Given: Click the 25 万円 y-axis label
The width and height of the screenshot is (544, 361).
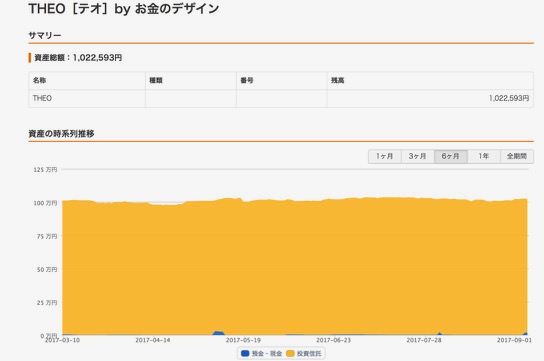Looking at the screenshot, I should [x=47, y=303].
